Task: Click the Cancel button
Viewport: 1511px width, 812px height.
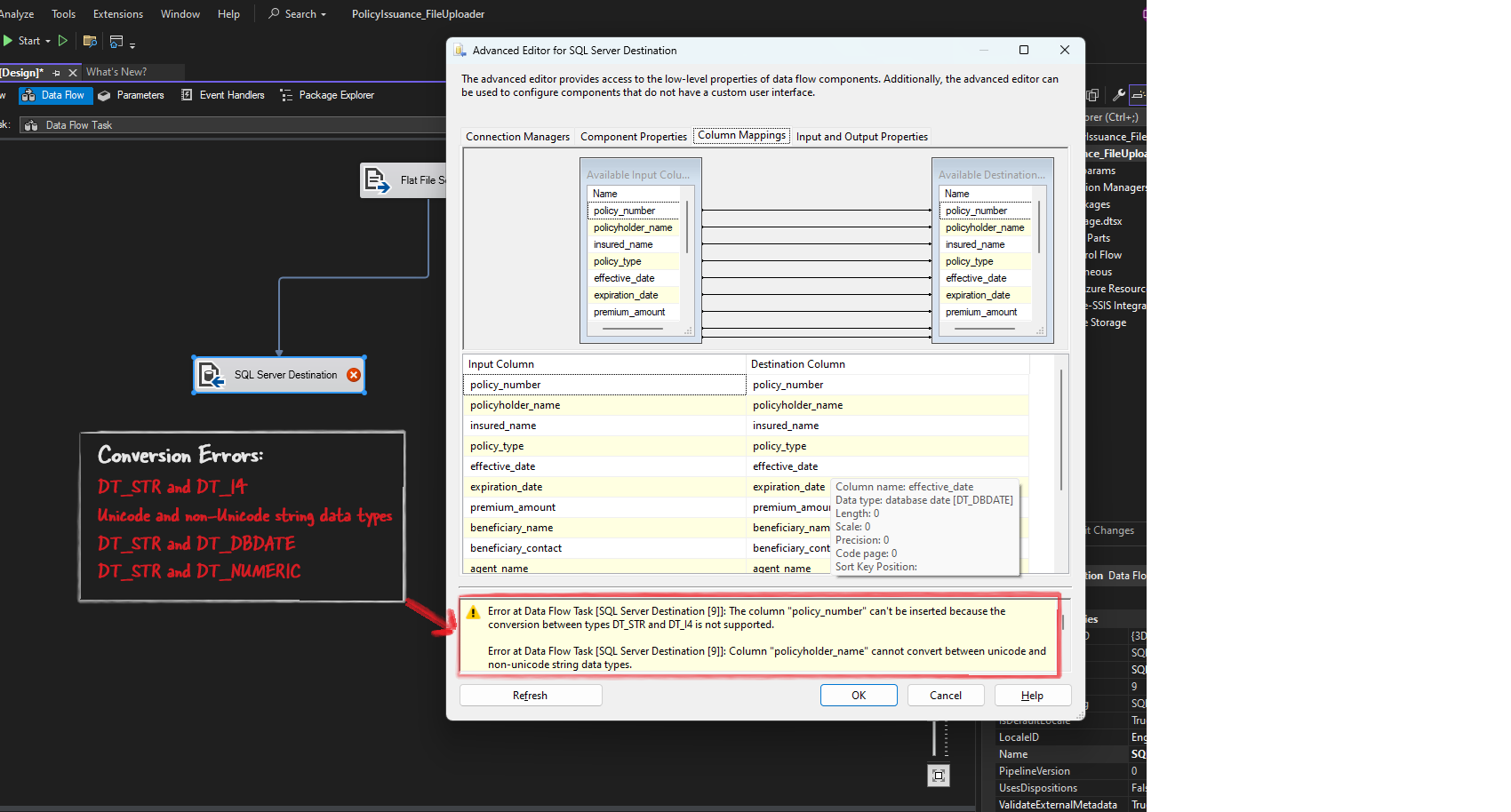Action: [946, 696]
